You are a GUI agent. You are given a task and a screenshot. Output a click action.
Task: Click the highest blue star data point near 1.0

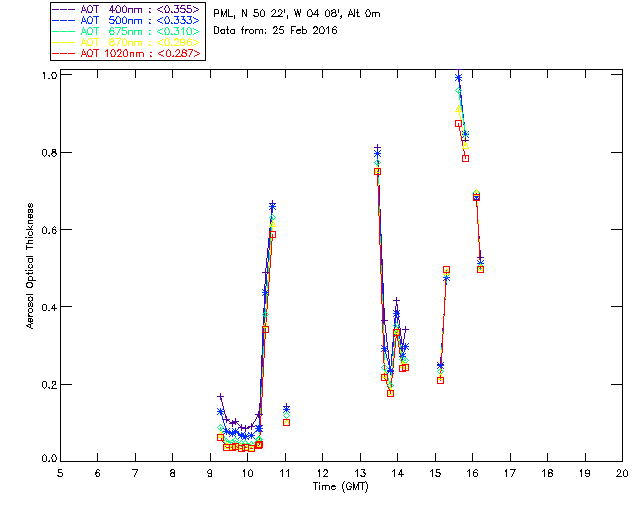(459, 78)
